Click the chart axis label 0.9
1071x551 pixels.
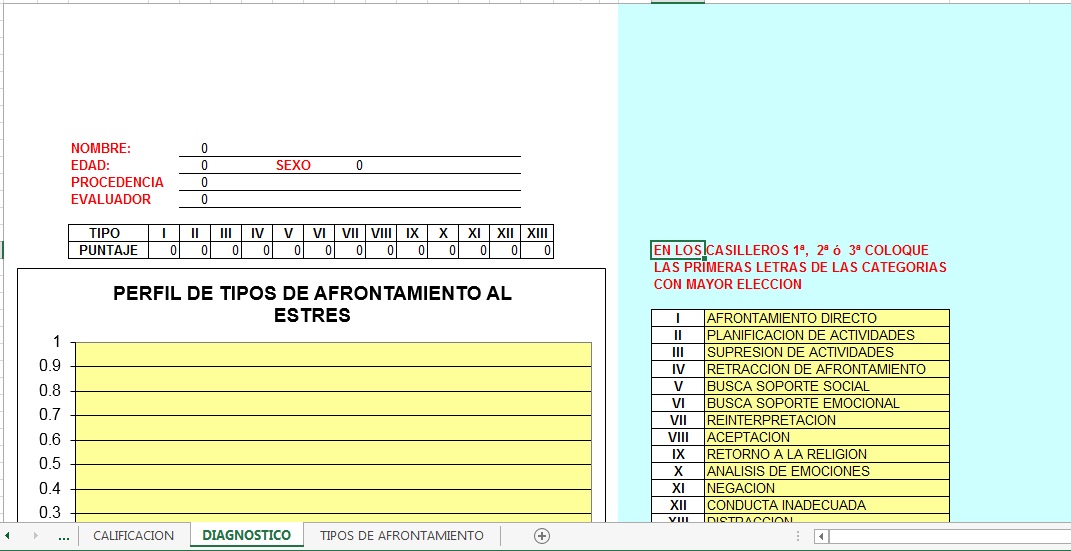pos(51,366)
